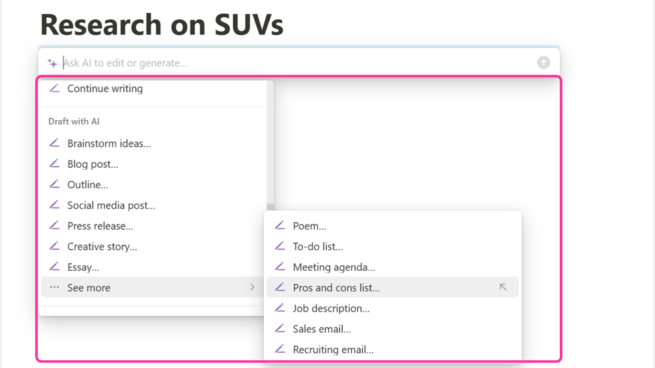This screenshot has height=368, width=655.
Task: Click the AI sparkle icon in prompt bar
Action: (x=52, y=63)
